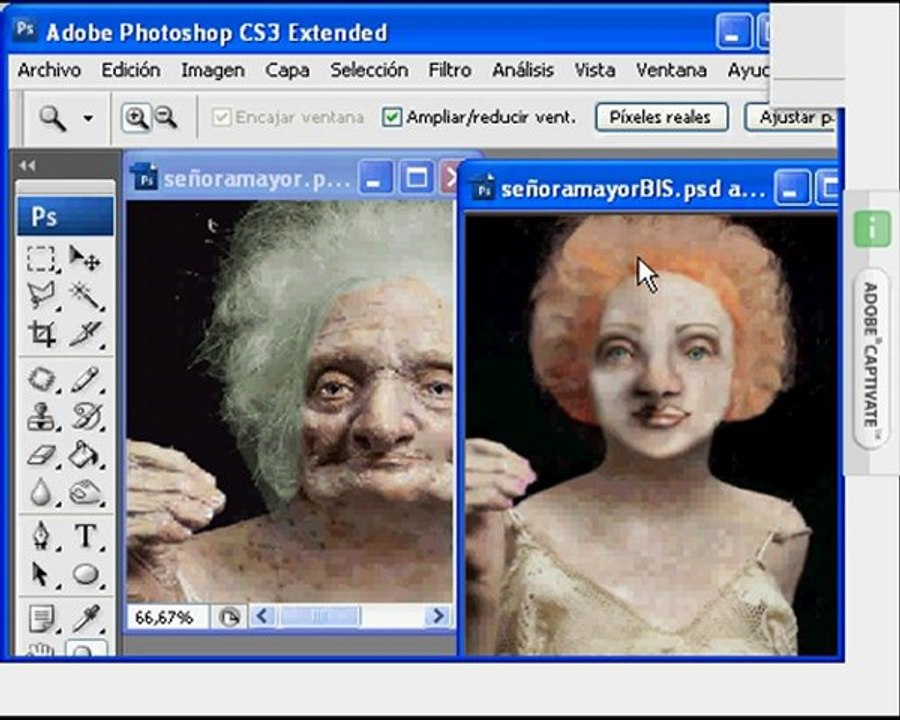
Task: Select the Magic Wand tool
Action: (x=86, y=295)
